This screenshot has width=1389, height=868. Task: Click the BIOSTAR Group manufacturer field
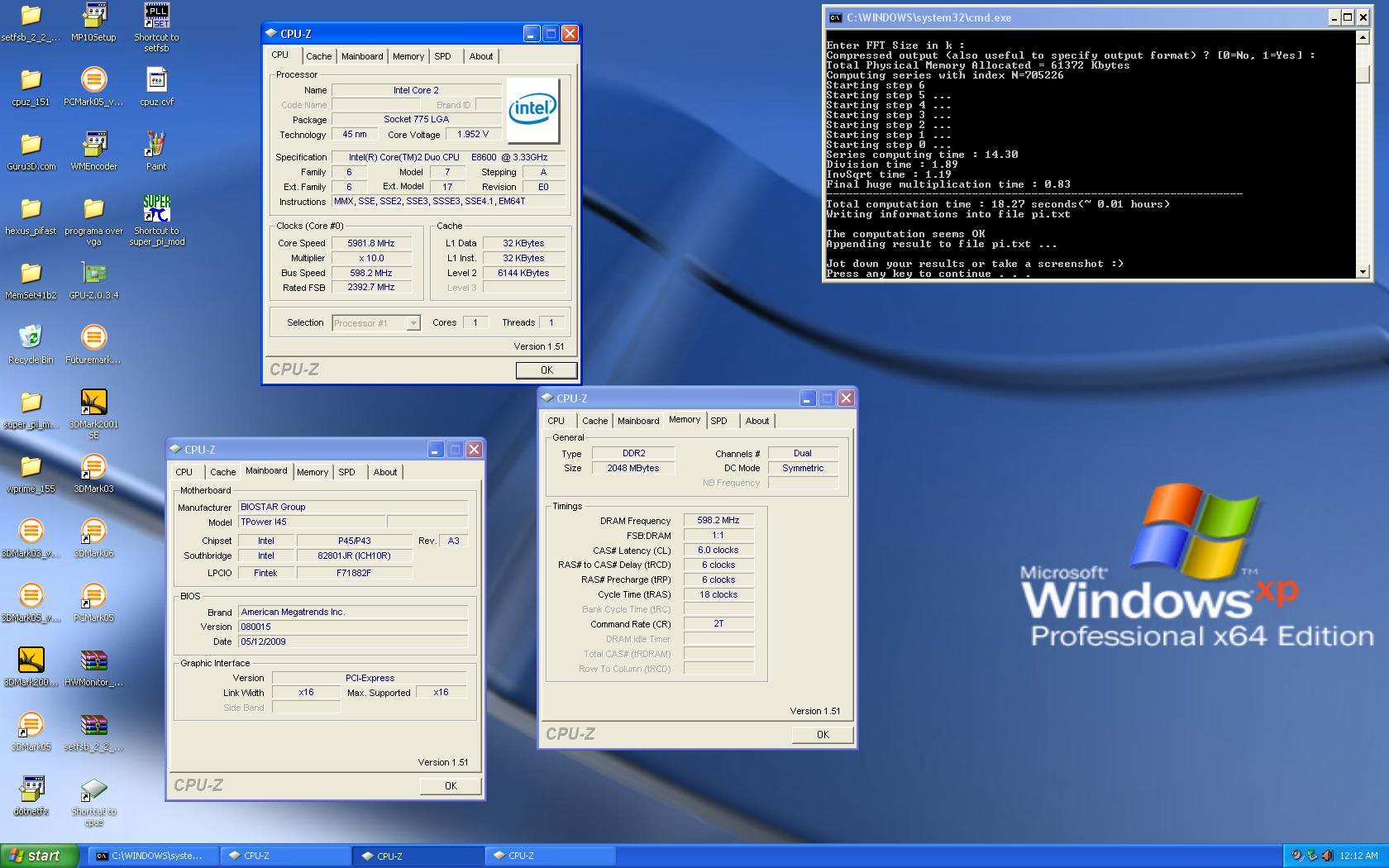click(x=353, y=507)
